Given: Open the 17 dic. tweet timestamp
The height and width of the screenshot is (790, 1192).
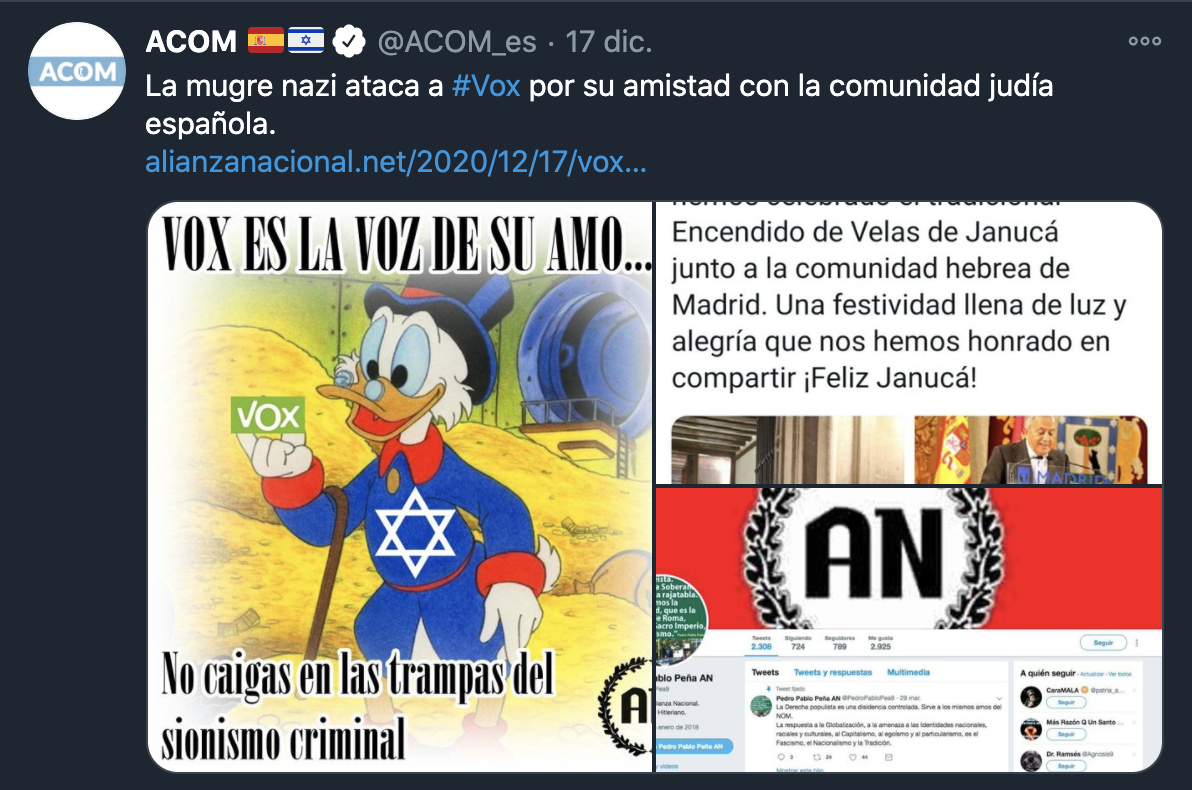Looking at the screenshot, I should [x=608, y=42].
